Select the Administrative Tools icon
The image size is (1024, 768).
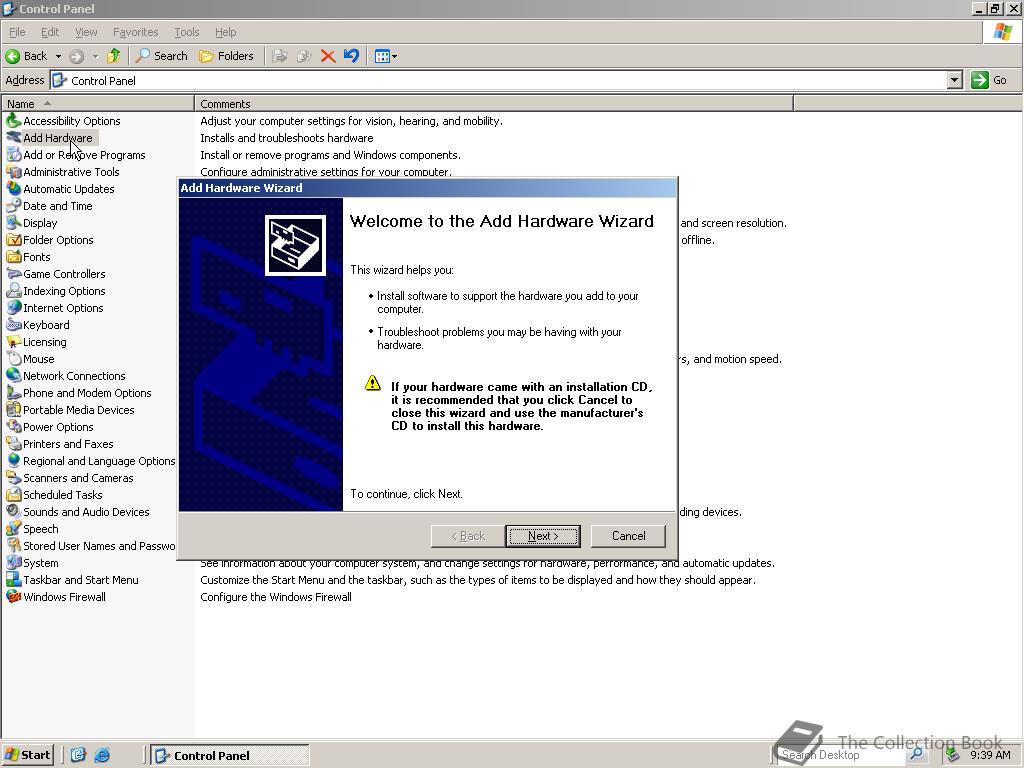[x=13, y=172]
